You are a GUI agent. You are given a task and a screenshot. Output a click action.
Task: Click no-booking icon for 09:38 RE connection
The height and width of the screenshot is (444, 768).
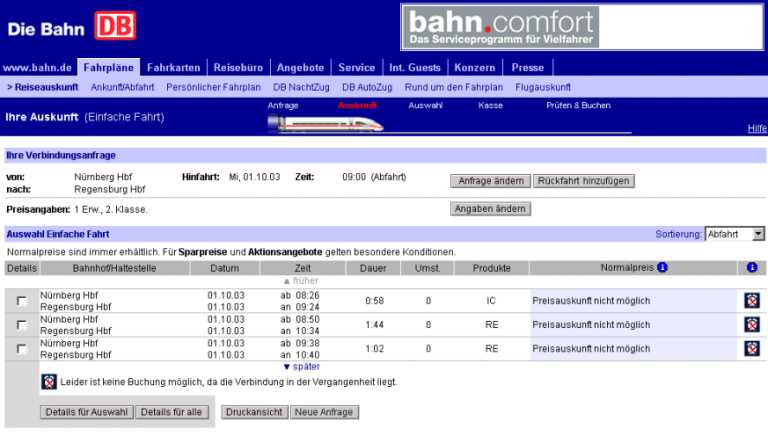pos(752,348)
